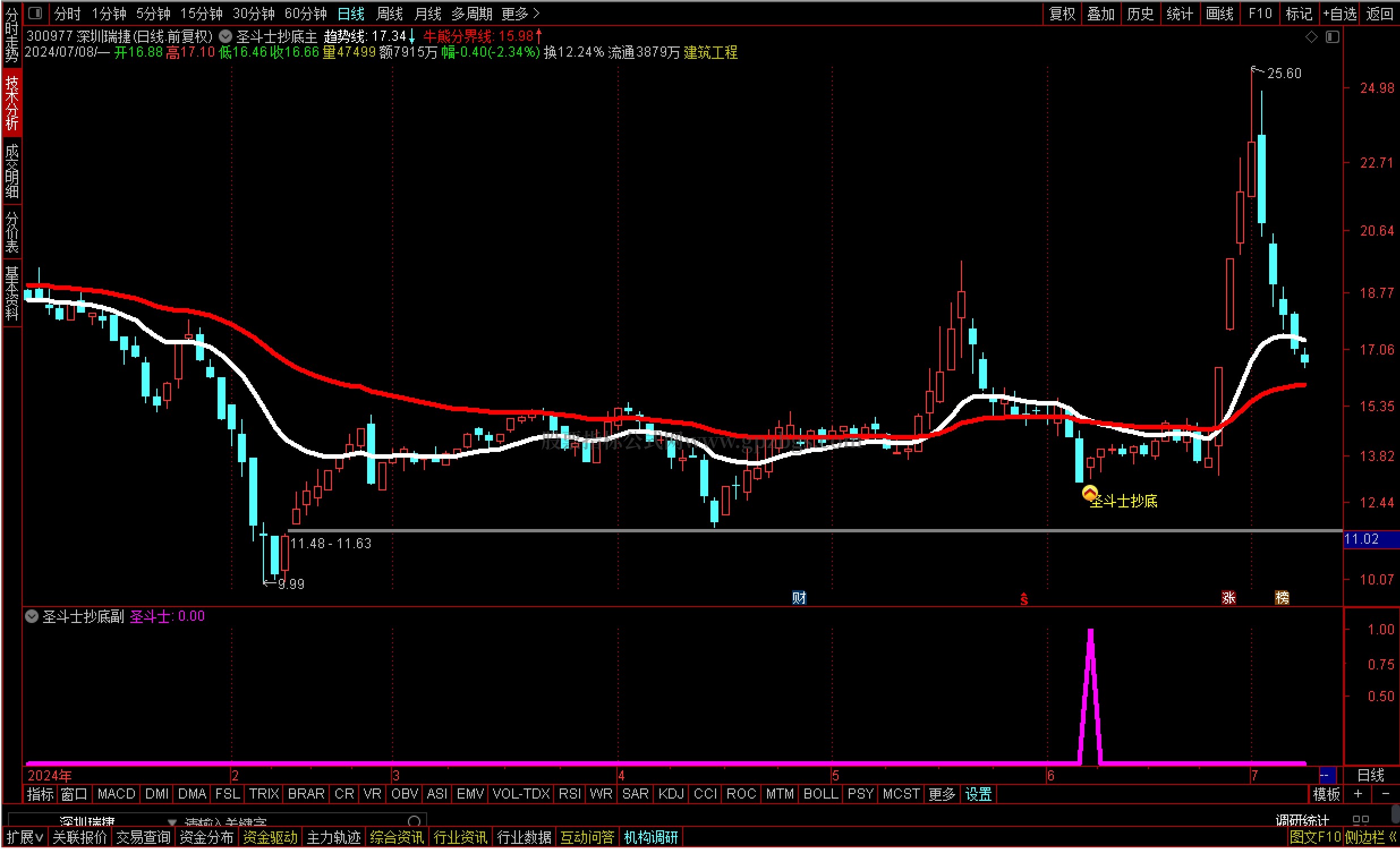Select the 周线 weekly period

coord(389,13)
